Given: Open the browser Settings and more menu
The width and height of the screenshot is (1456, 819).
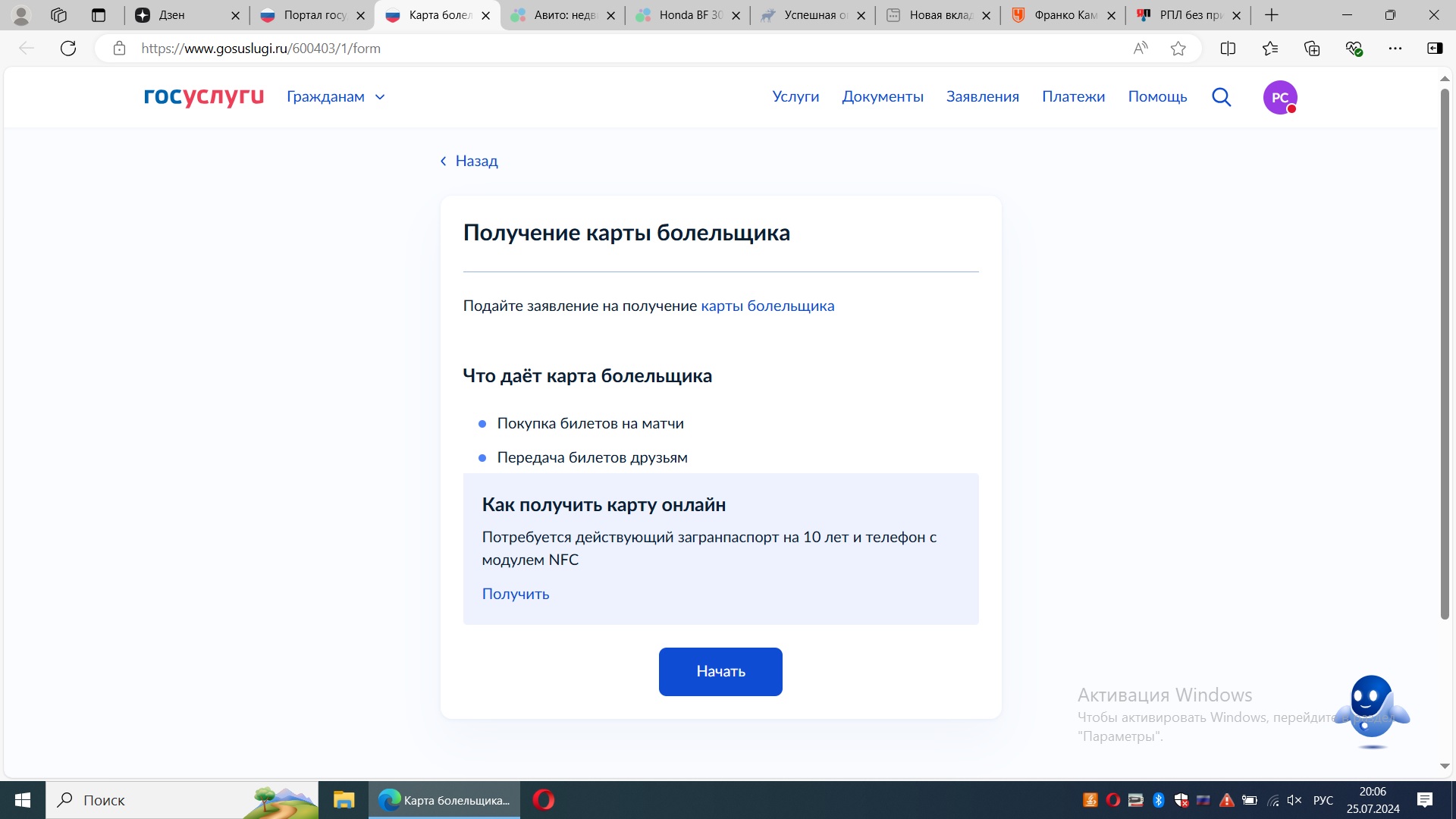Looking at the screenshot, I should pos(1395,49).
